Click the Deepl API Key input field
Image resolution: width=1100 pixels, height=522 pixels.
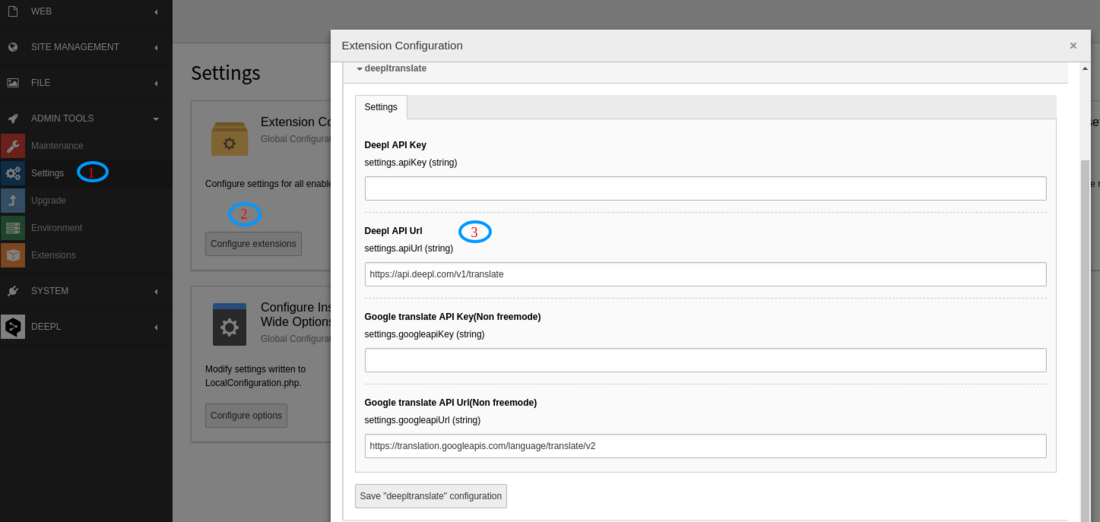[x=705, y=188]
